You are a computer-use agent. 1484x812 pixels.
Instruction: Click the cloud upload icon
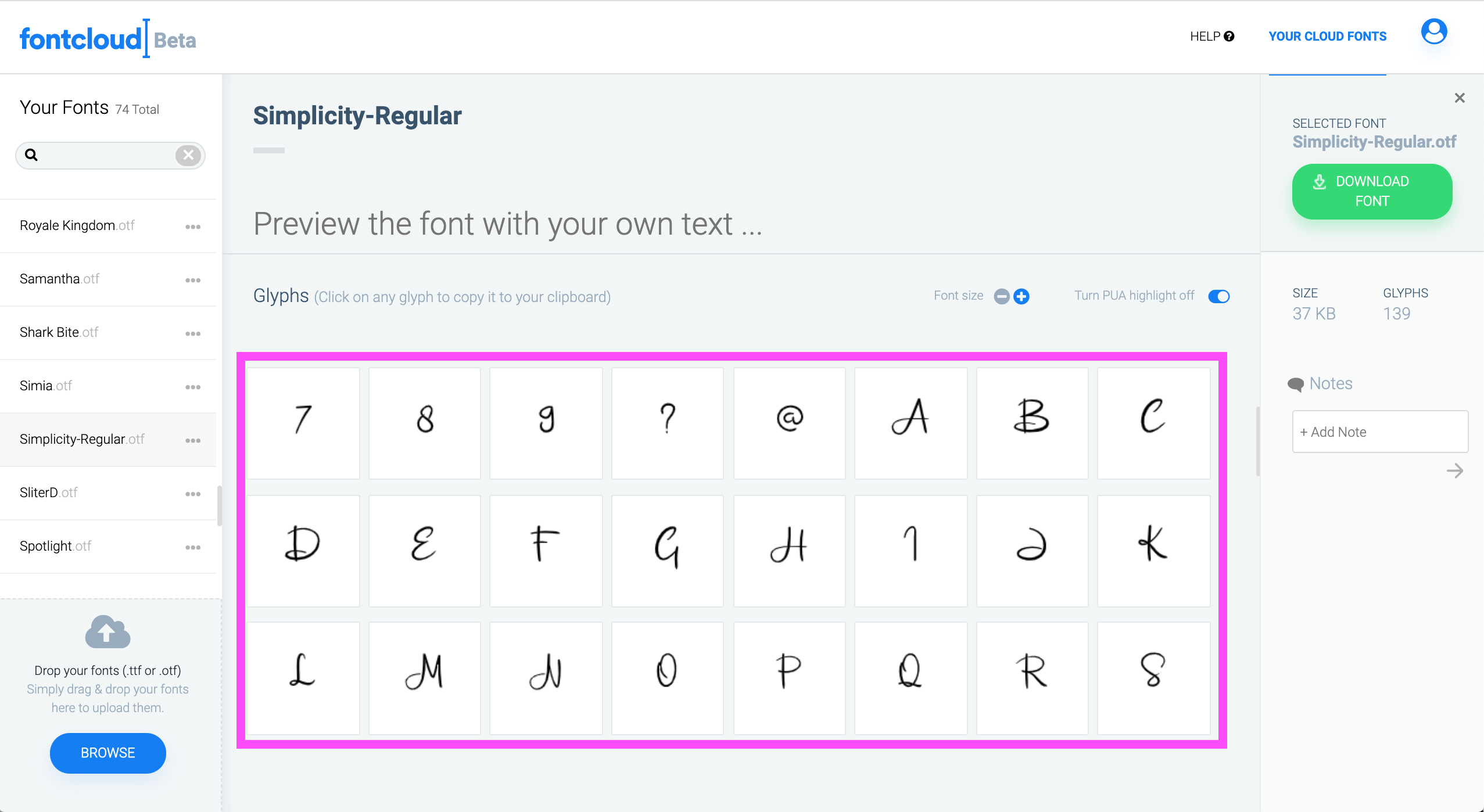click(x=107, y=632)
